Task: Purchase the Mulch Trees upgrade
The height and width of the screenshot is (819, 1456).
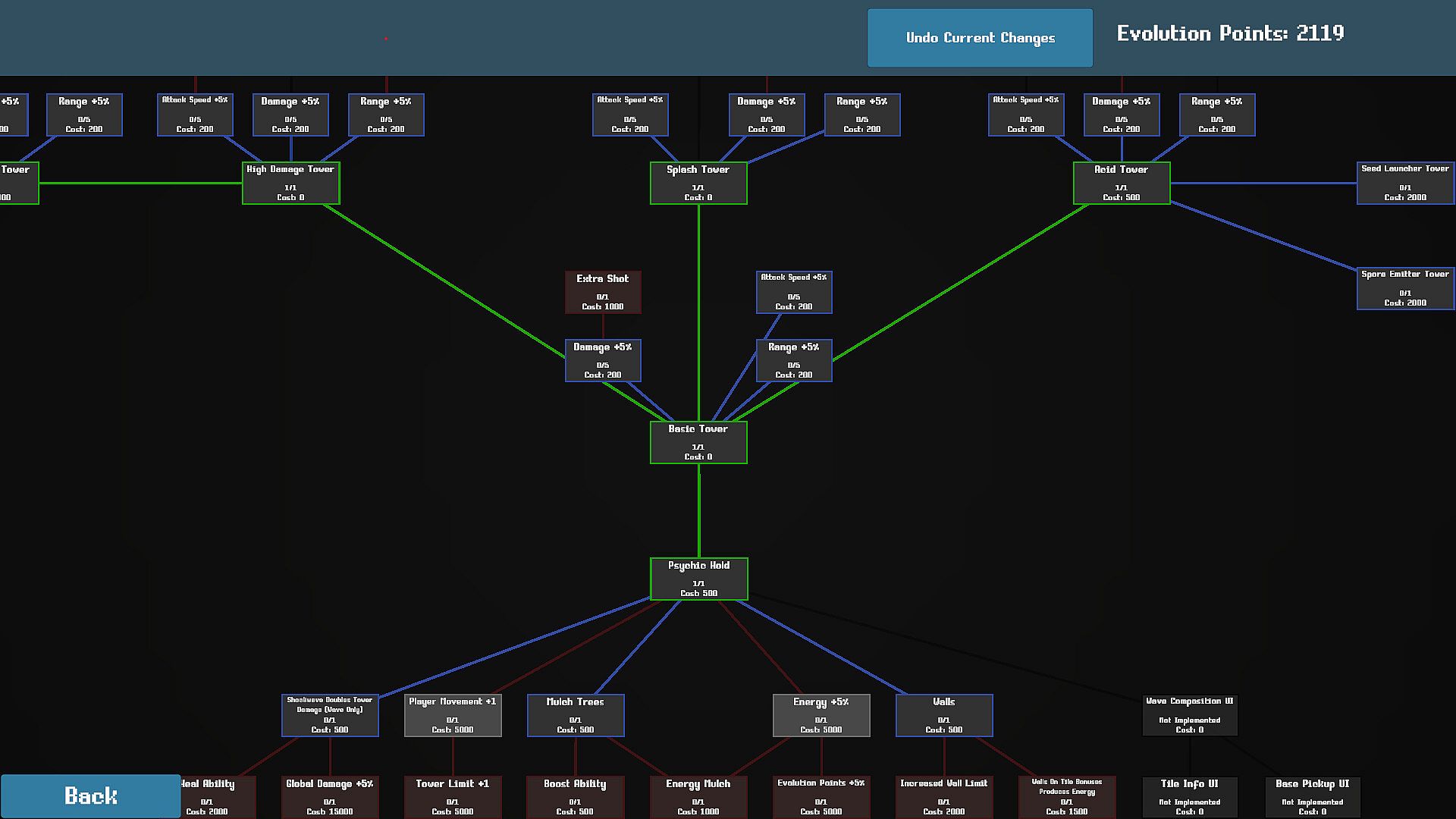Action: pyautogui.click(x=576, y=715)
